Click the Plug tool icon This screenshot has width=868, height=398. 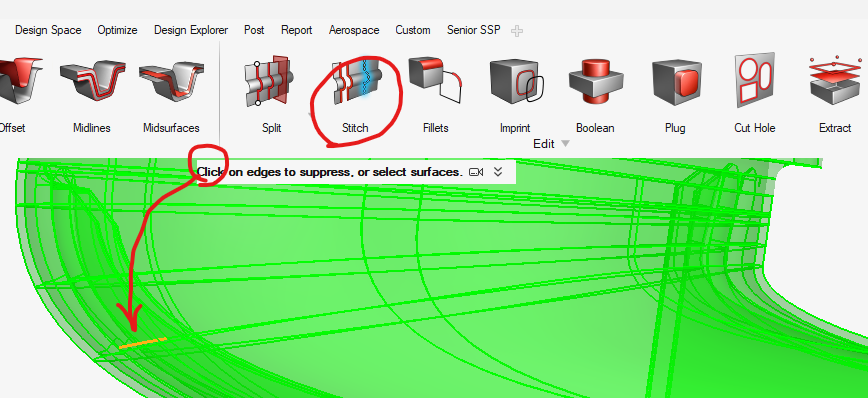click(x=673, y=82)
